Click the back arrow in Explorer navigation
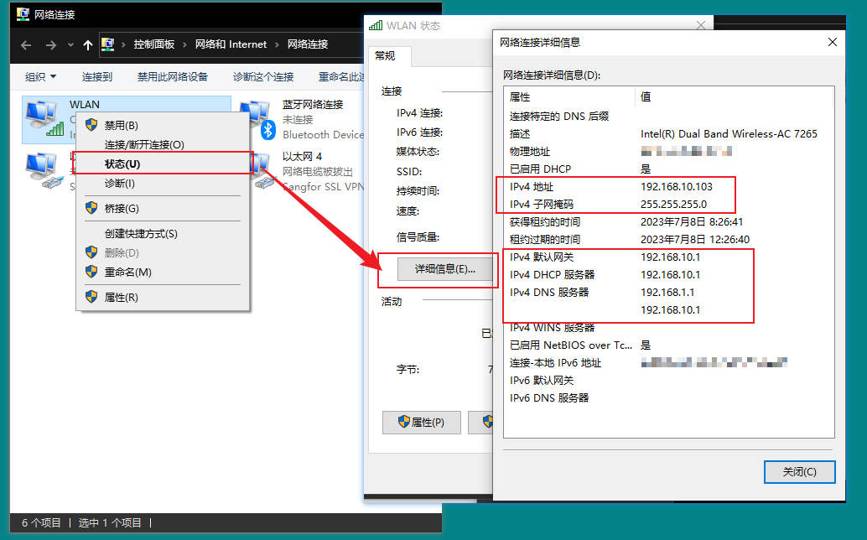The image size is (867, 540). click(x=26, y=45)
